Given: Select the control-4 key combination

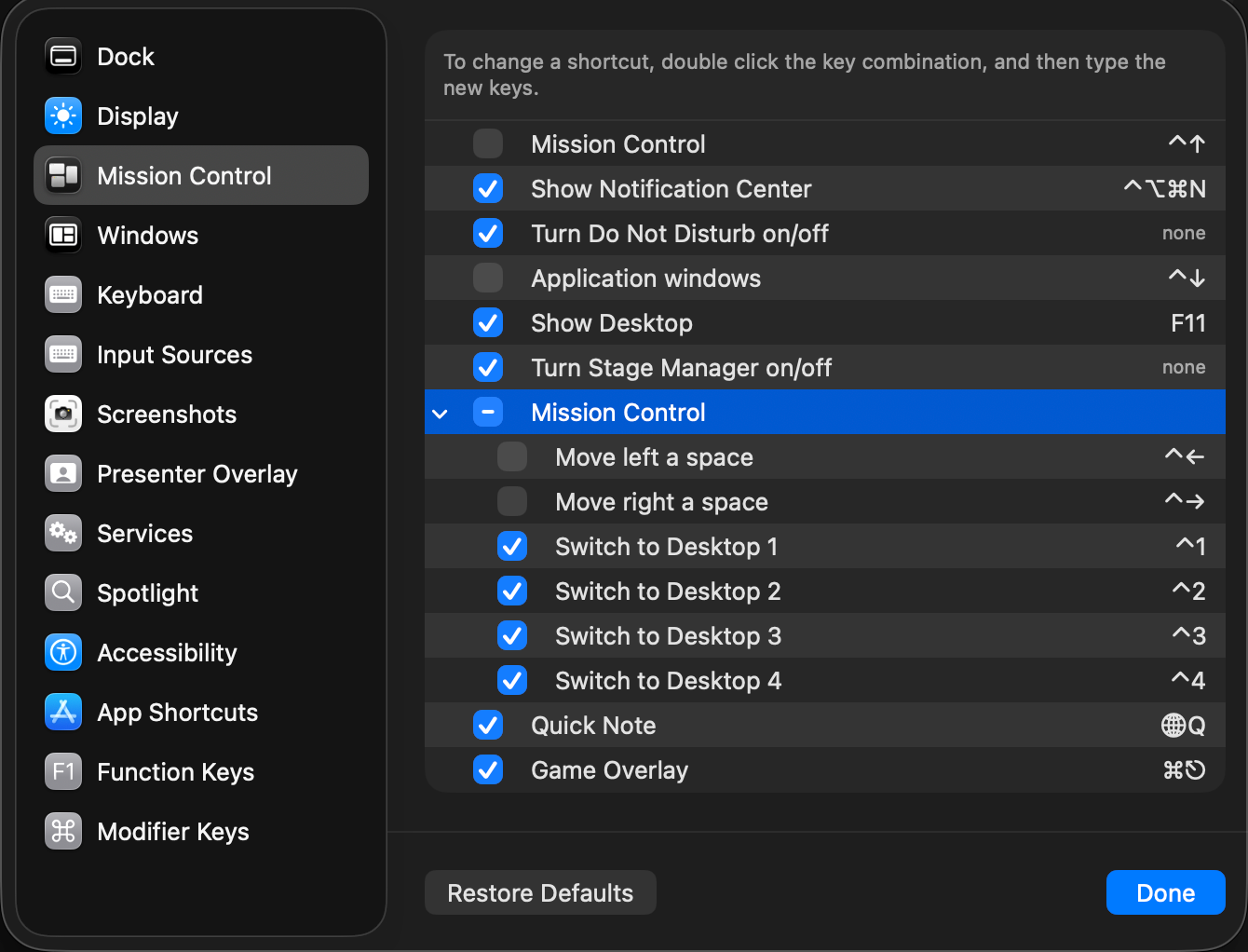Looking at the screenshot, I should (x=1188, y=680).
